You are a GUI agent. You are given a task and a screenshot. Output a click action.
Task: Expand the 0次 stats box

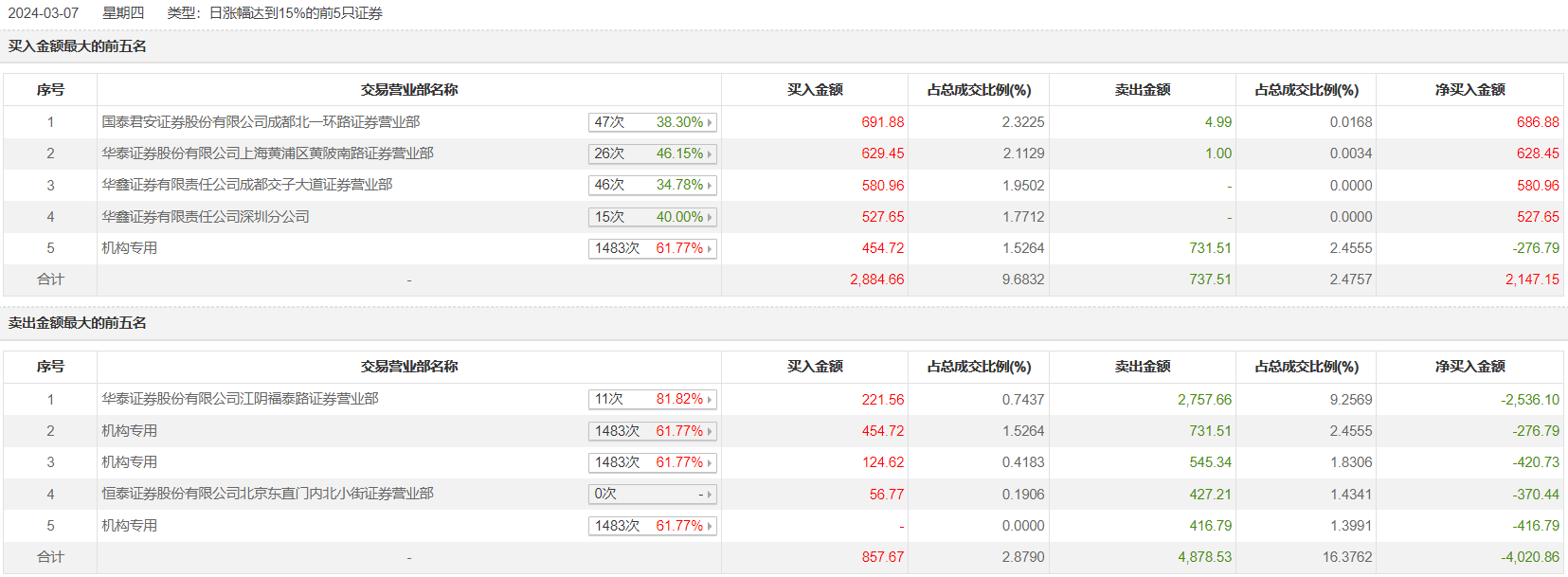point(651,494)
